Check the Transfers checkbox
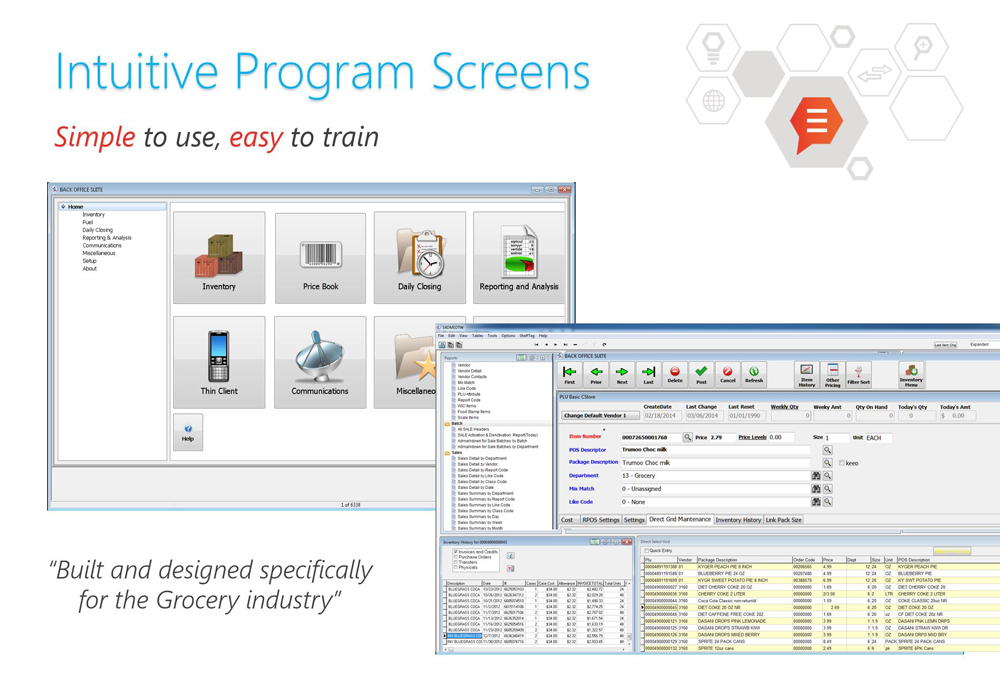1000x680 pixels. tap(455, 562)
